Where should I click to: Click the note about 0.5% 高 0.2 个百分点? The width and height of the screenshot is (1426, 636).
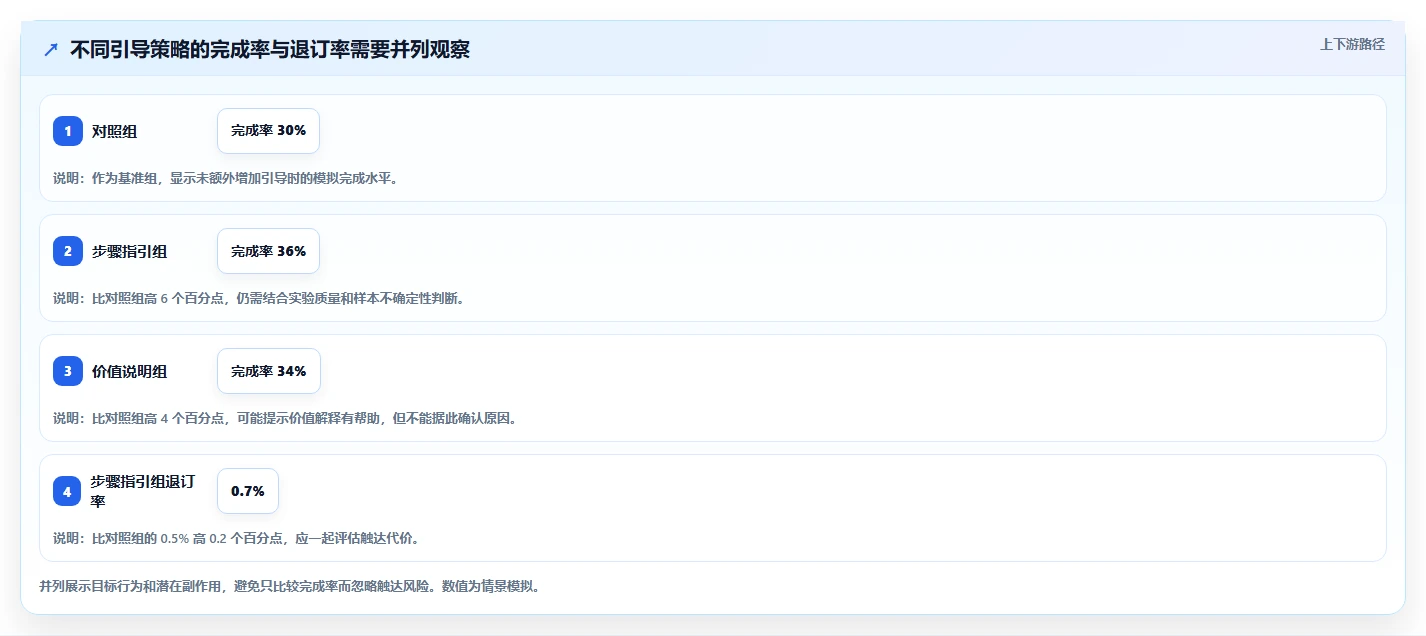tap(236, 538)
